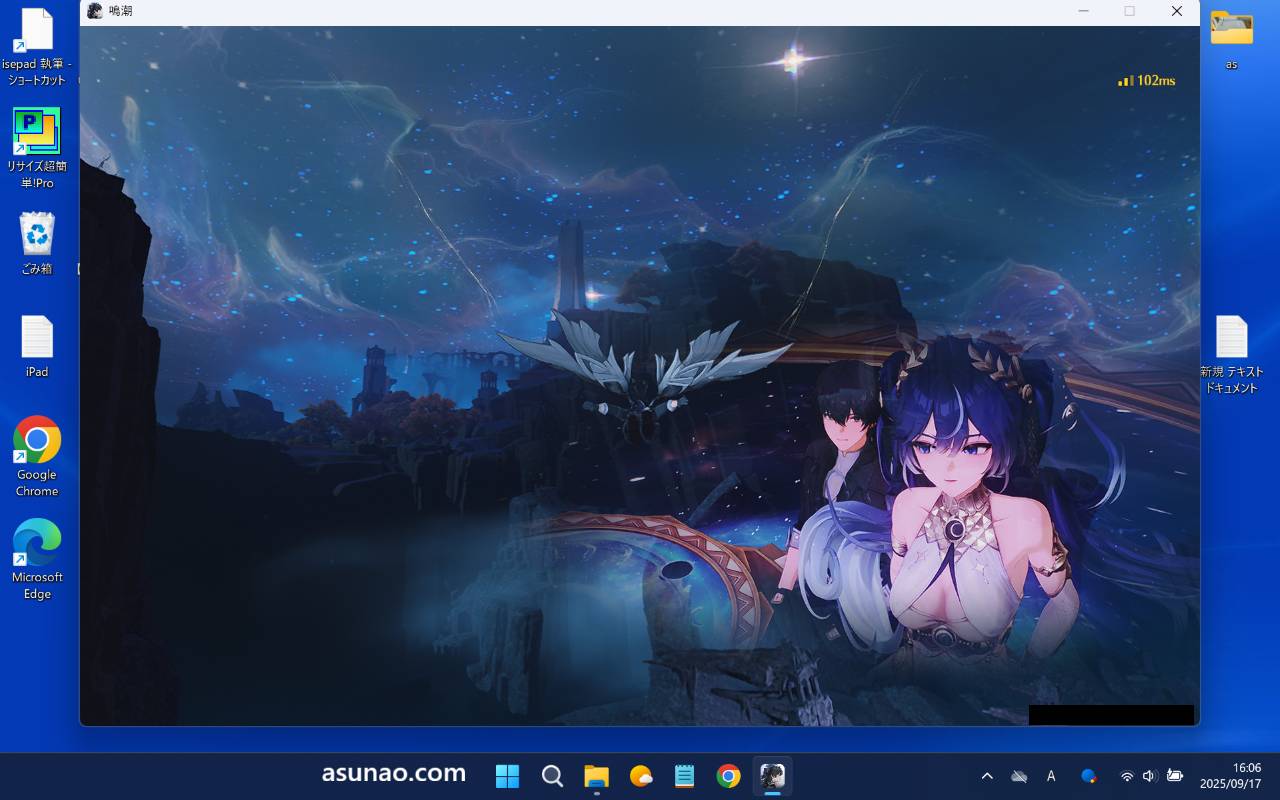This screenshot has height=800, width=1280.
Task: Click the weather app icon in the taskbar
Action: point(641,776)
